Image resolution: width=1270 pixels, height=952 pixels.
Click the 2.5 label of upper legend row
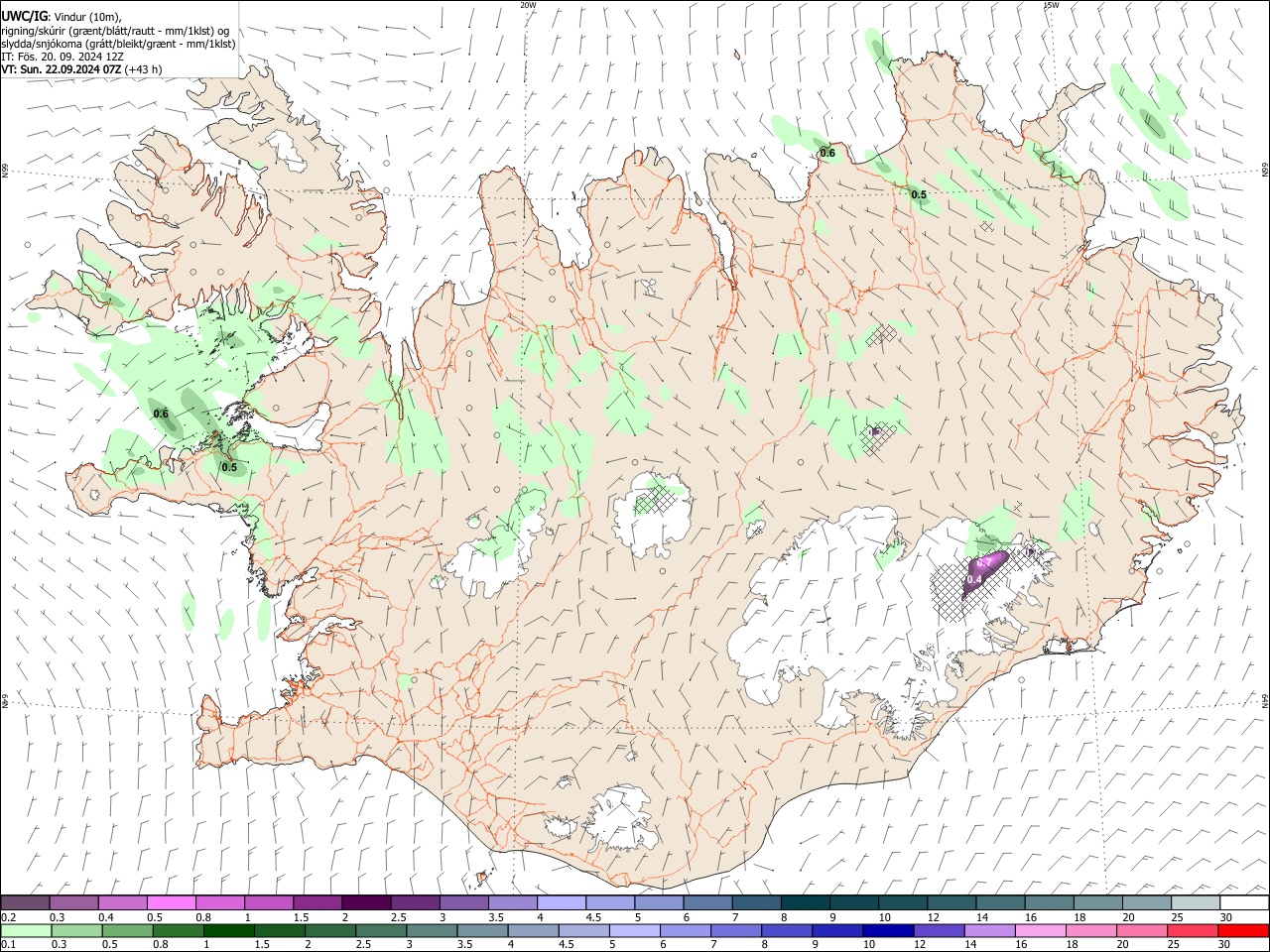[x=398, y=917]
